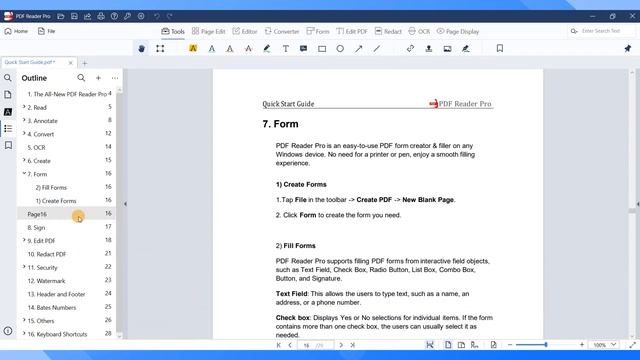Switch to the Redact tab
Viewport: 640px width, 360px height.
click(388, 31)
